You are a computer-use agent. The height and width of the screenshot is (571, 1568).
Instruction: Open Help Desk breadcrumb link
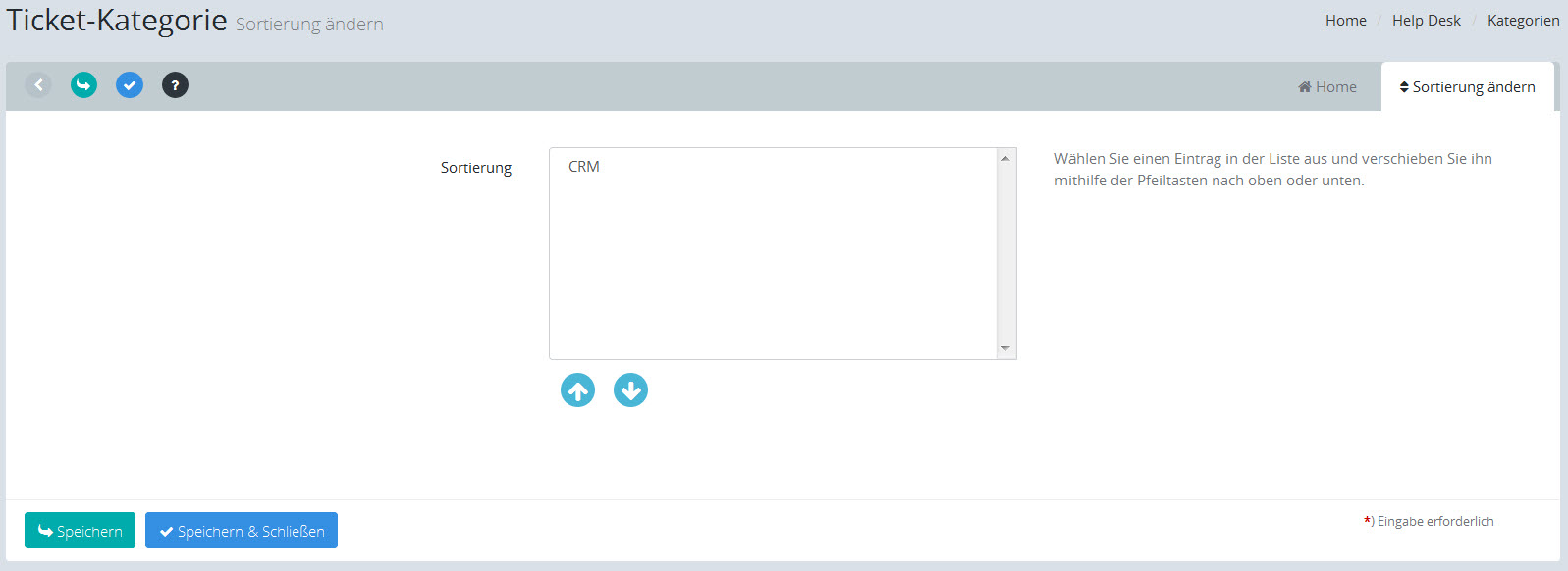[x=1426, y=21]
